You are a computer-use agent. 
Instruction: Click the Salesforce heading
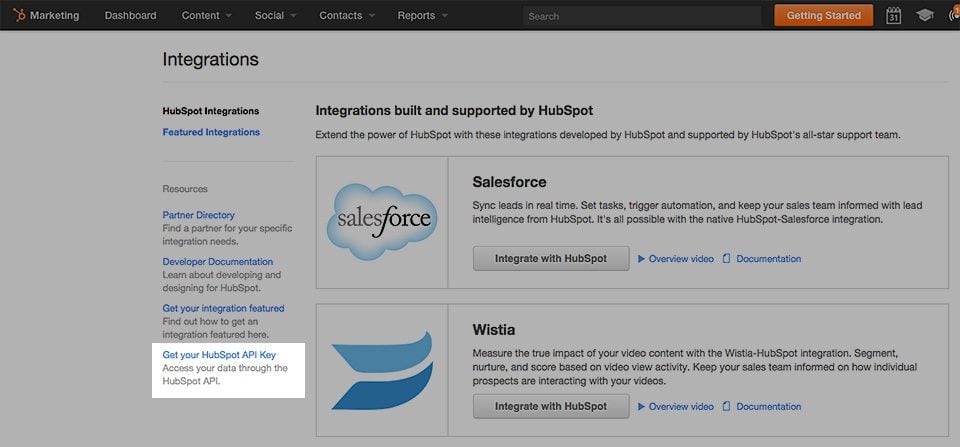[x=509, y=182]
